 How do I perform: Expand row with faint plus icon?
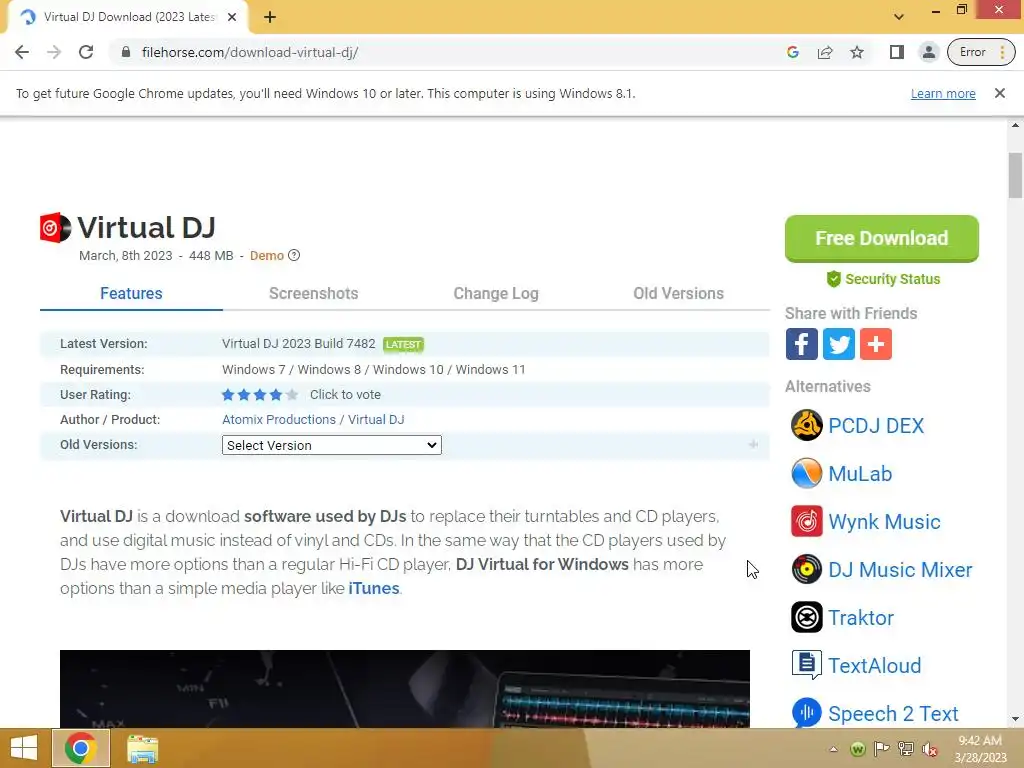(x=753, y=445)
